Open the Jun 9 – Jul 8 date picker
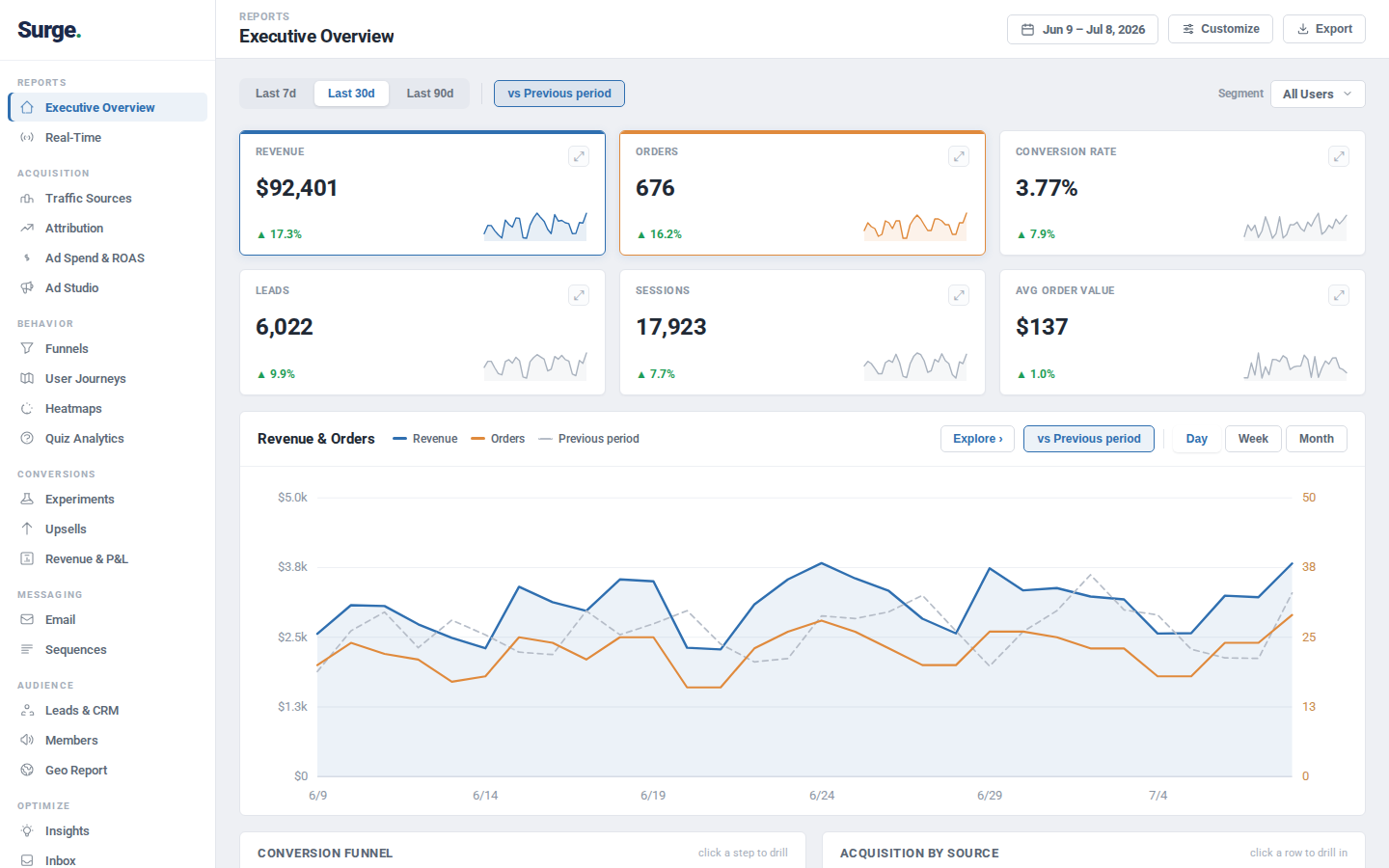 (1083, 29)
